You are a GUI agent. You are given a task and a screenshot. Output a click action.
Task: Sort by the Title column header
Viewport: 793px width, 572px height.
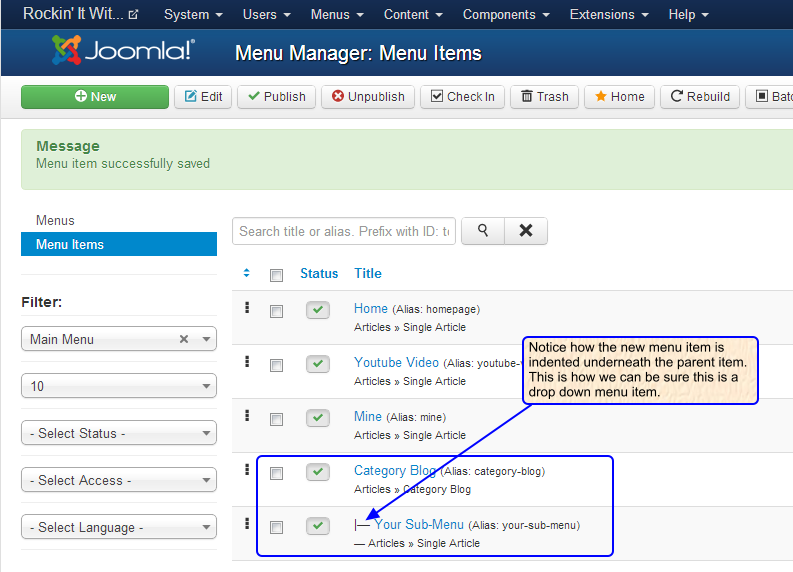[x=368, y=273]
